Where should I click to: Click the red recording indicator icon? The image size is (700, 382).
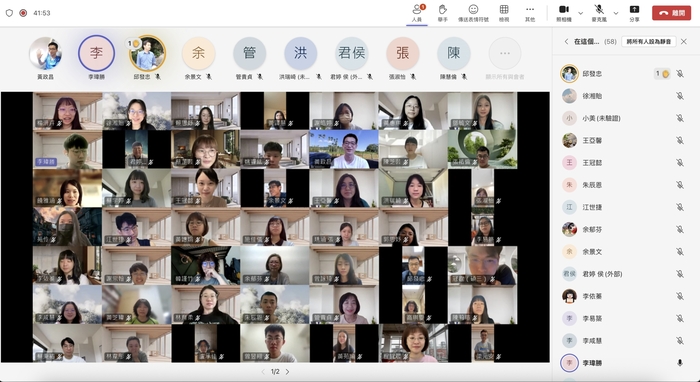[23, 13]
